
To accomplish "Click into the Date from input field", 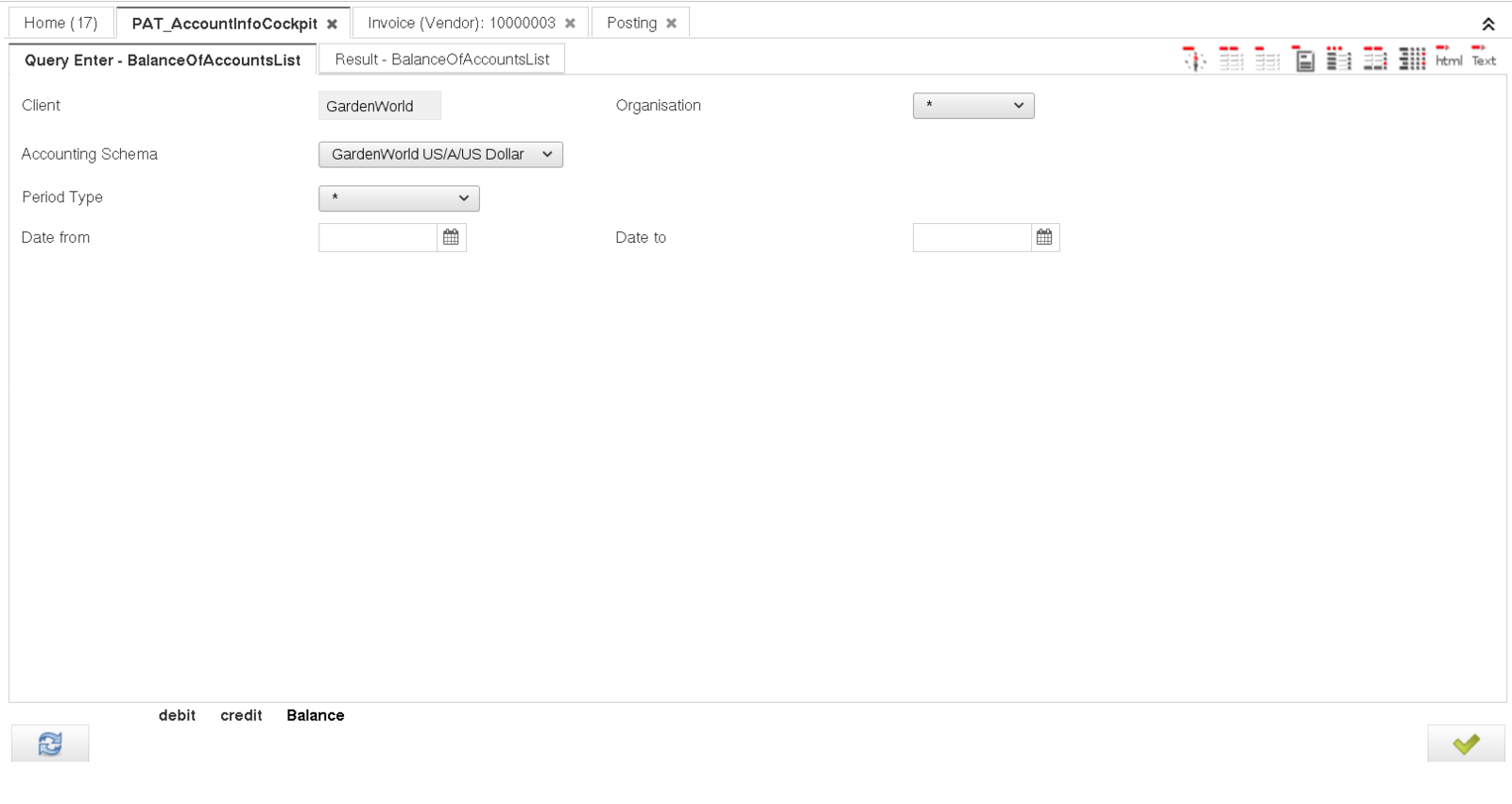I will tap(378, 237).
